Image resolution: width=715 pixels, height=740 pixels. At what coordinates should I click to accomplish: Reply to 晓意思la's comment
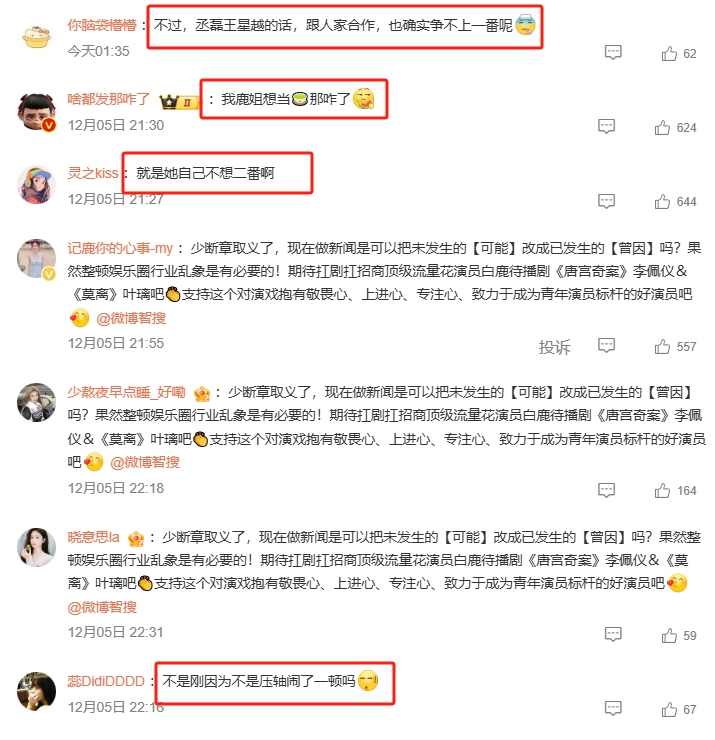point(613,634)
